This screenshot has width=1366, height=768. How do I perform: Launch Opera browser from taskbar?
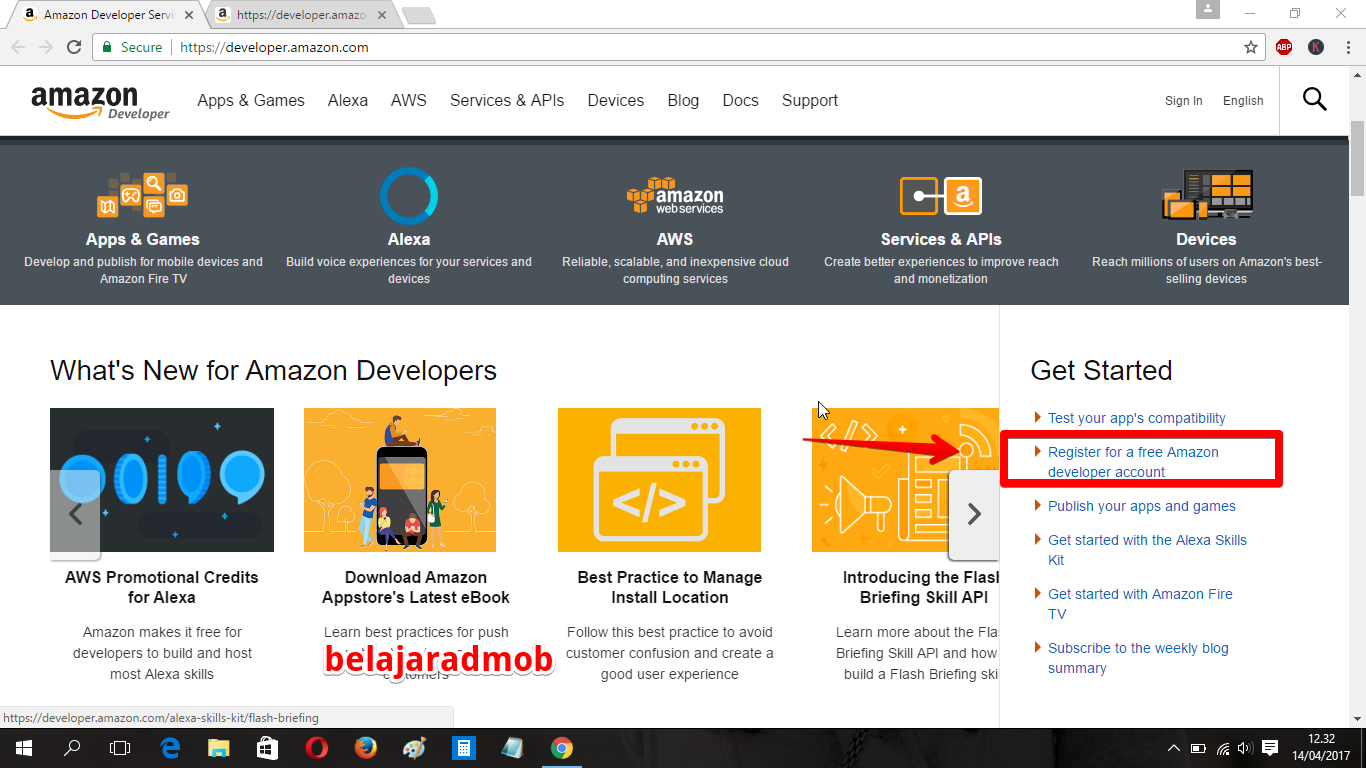click(x=316, y=748)
